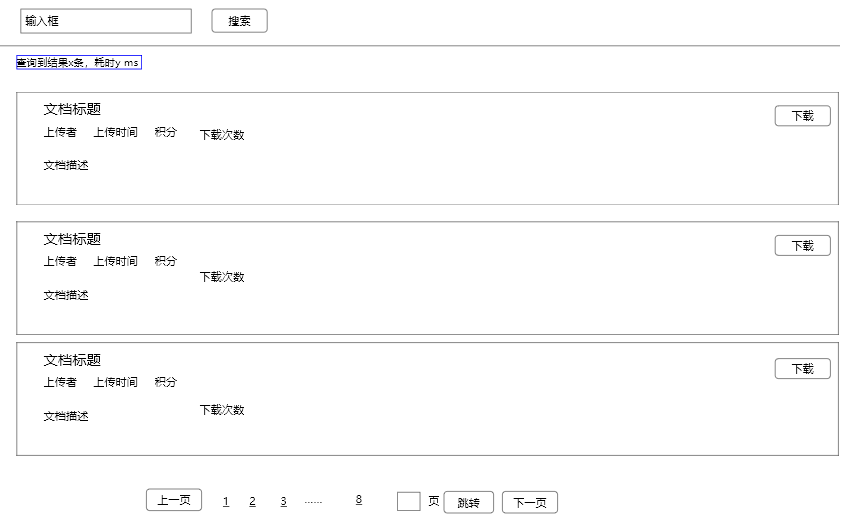Open the second 文档标题 document title
This screenshot has width=847, height=529.
pos(72,240)
